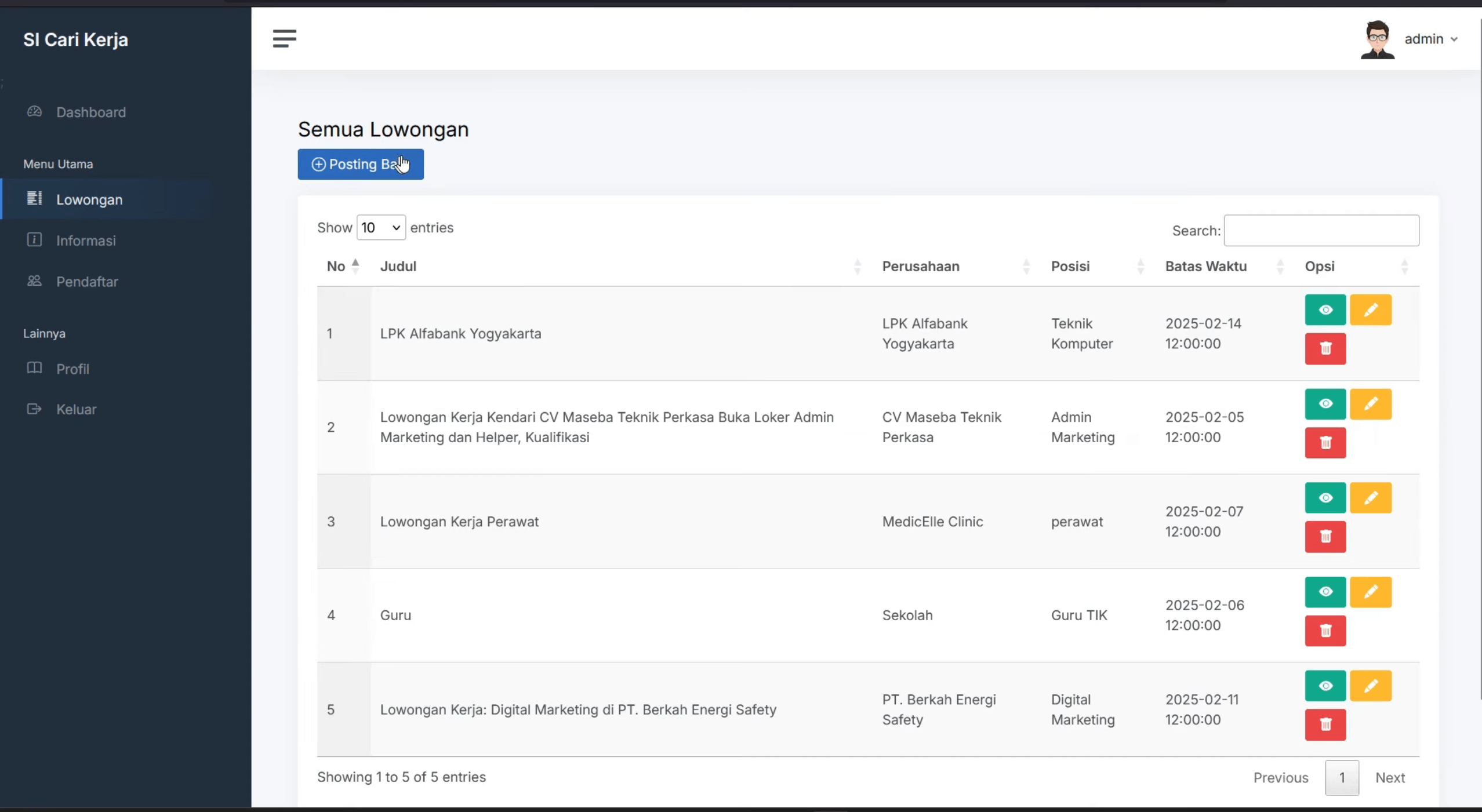Sort table by Perusahaan column

957,267
